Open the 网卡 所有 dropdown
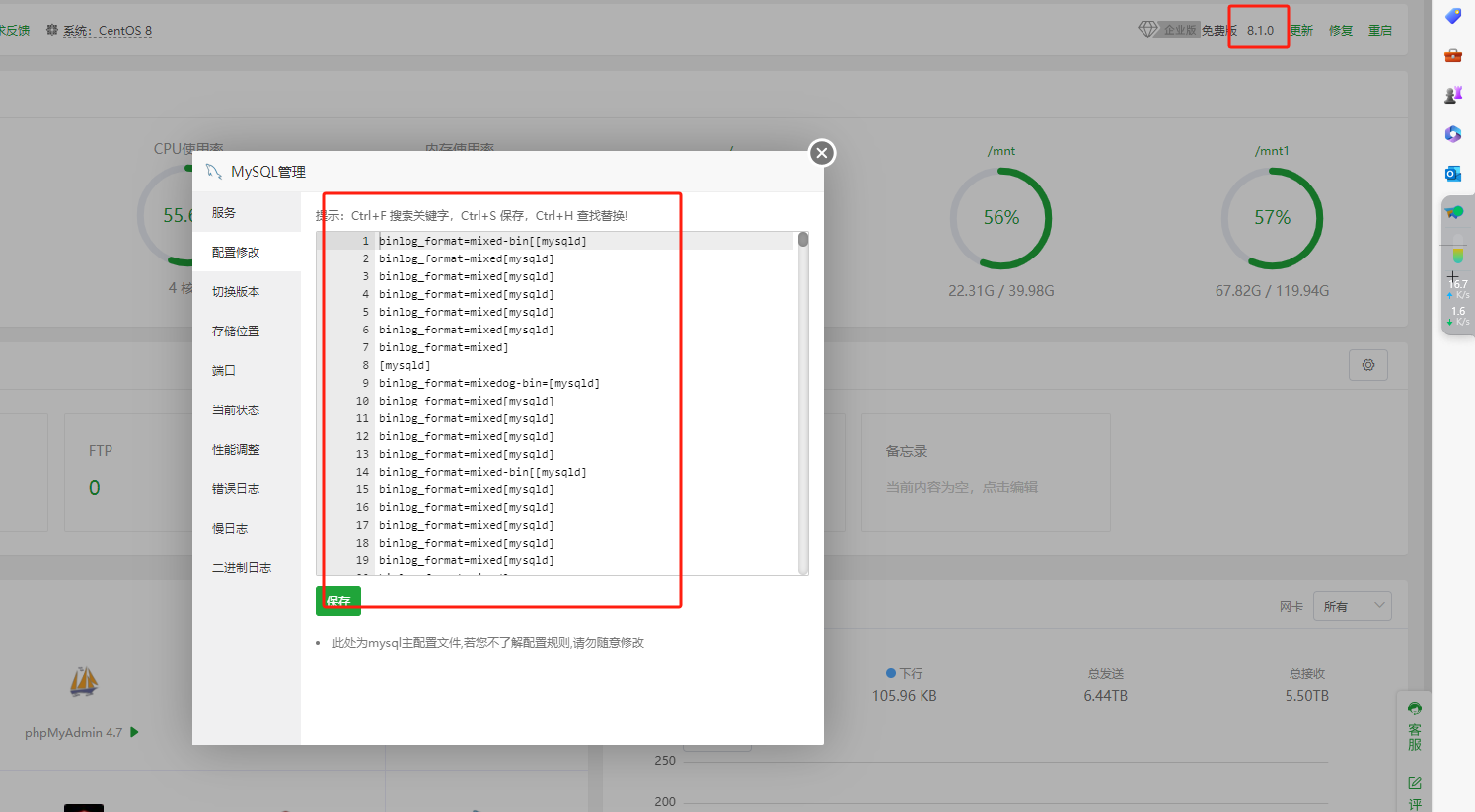 point(1353,606)
